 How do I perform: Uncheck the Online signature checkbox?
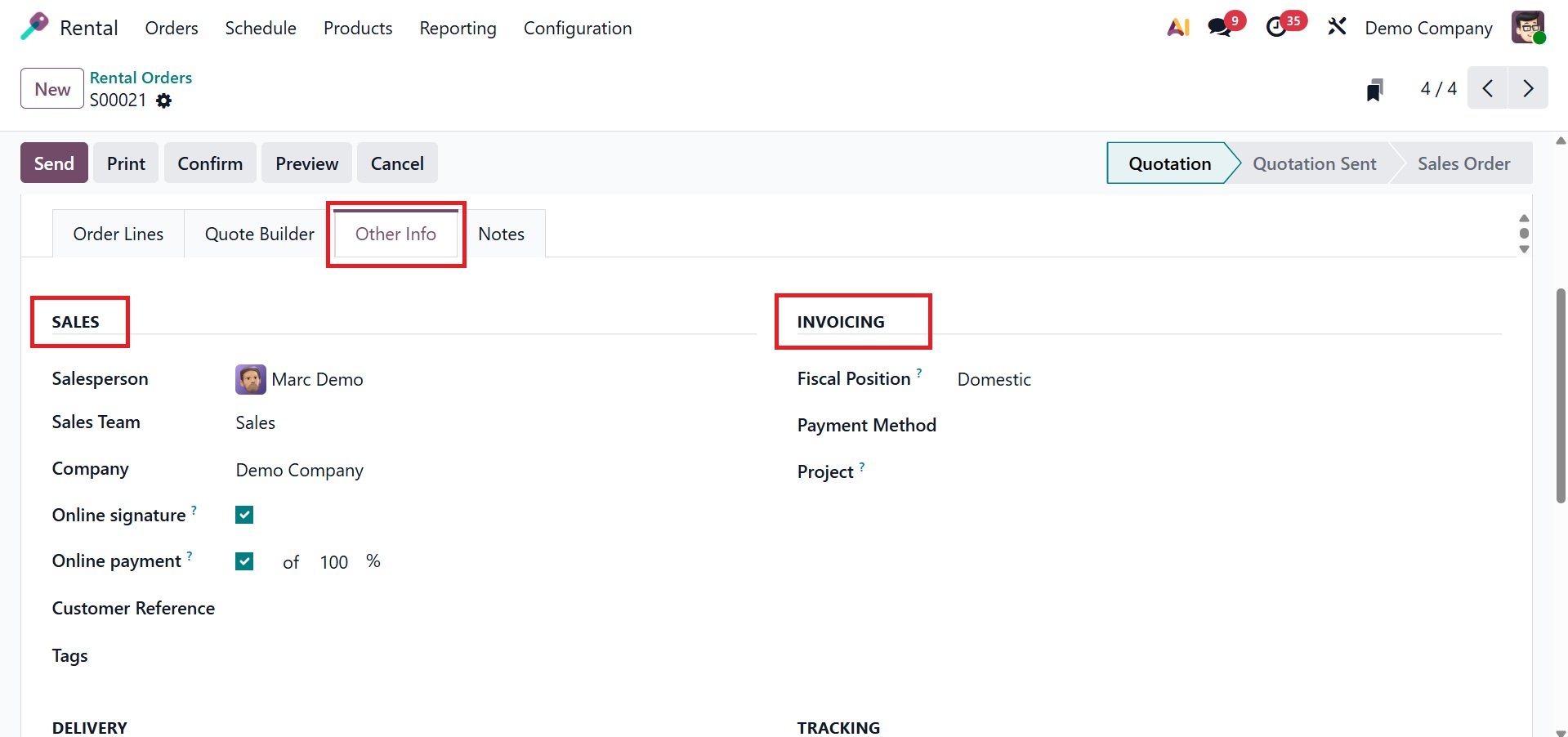point(244,515)
